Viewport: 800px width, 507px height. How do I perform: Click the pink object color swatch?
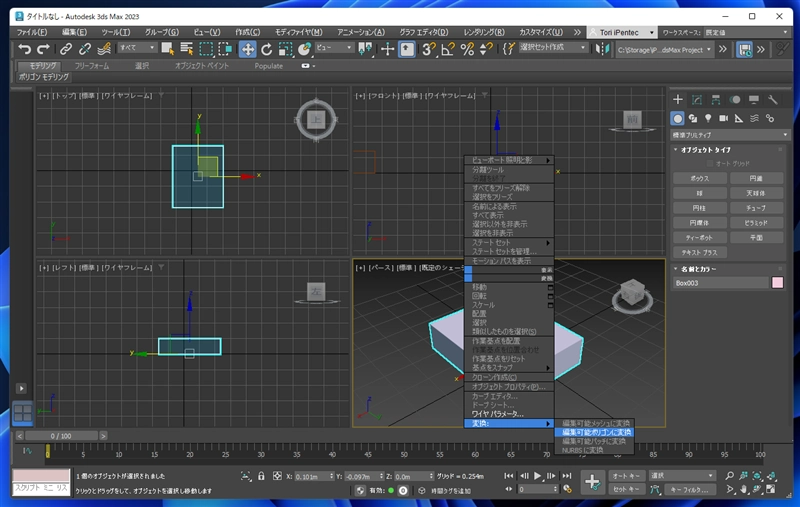click(x=778, y=283)
